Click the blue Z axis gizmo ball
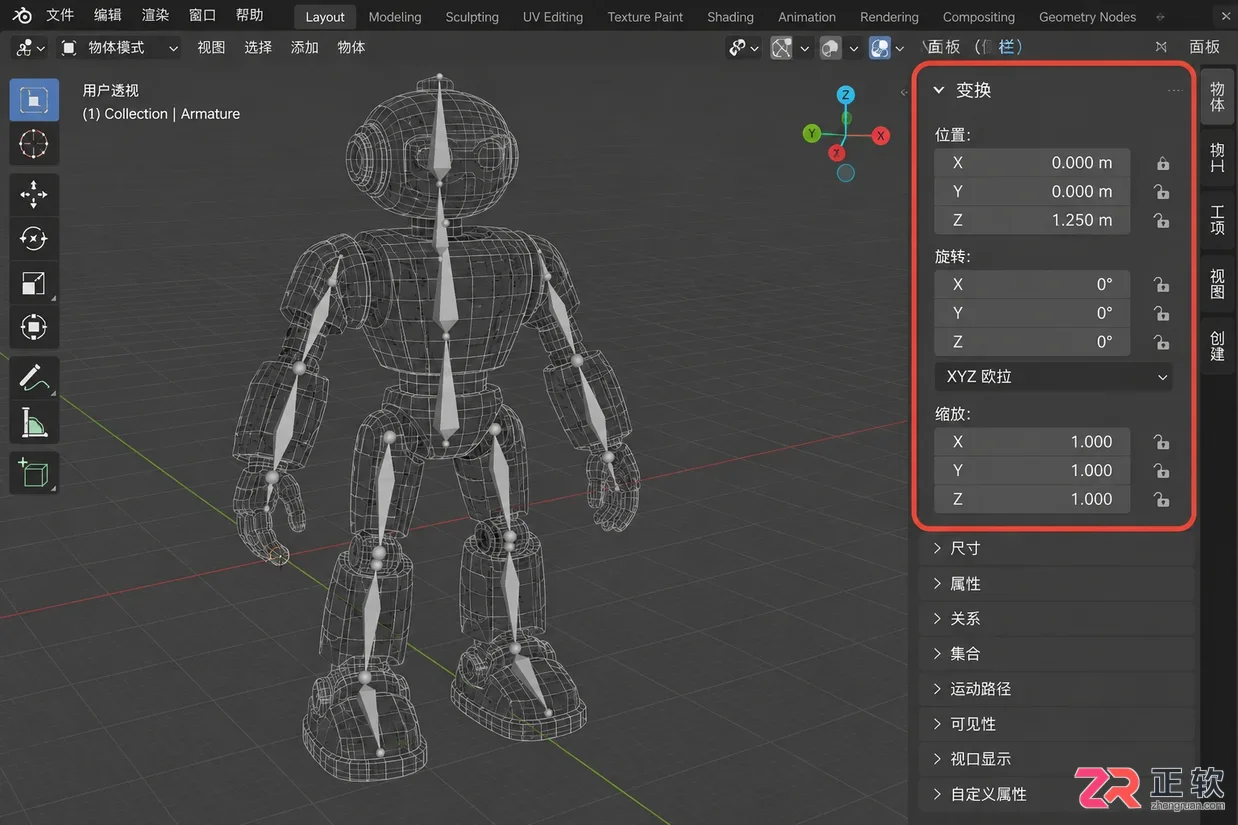Viewport: 1238px width, 825px height. point(846,95)
